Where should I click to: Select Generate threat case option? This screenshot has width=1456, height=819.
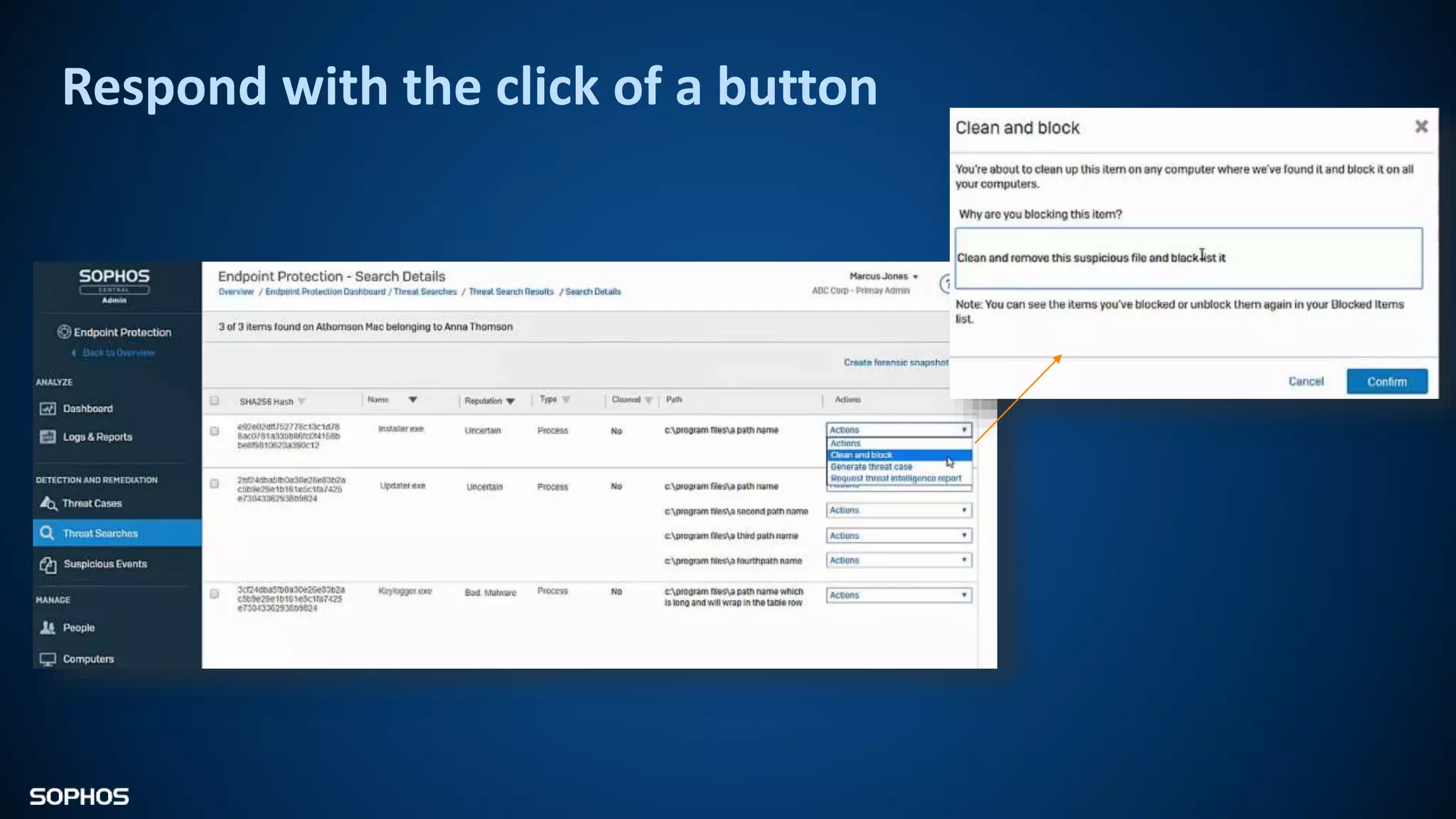point(871,467)
